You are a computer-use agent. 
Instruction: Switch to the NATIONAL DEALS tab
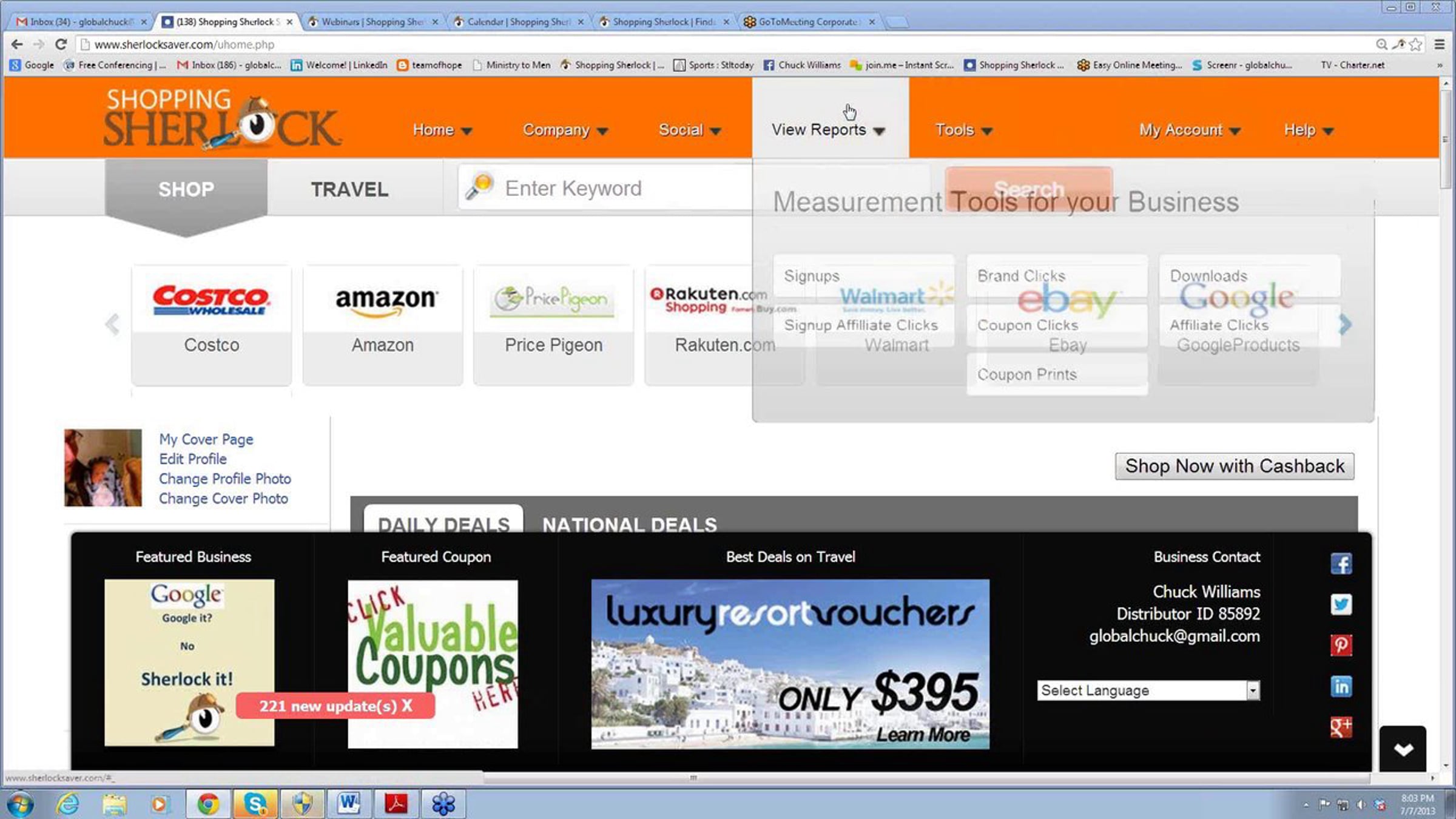(x=630, y=524)
